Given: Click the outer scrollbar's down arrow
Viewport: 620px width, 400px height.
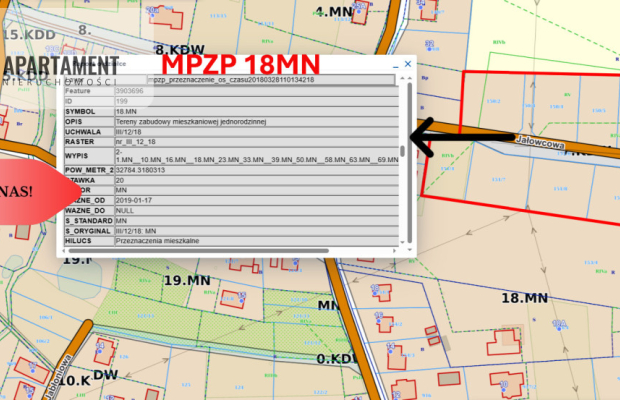Looking at the screenshot, I should (410, 249).
